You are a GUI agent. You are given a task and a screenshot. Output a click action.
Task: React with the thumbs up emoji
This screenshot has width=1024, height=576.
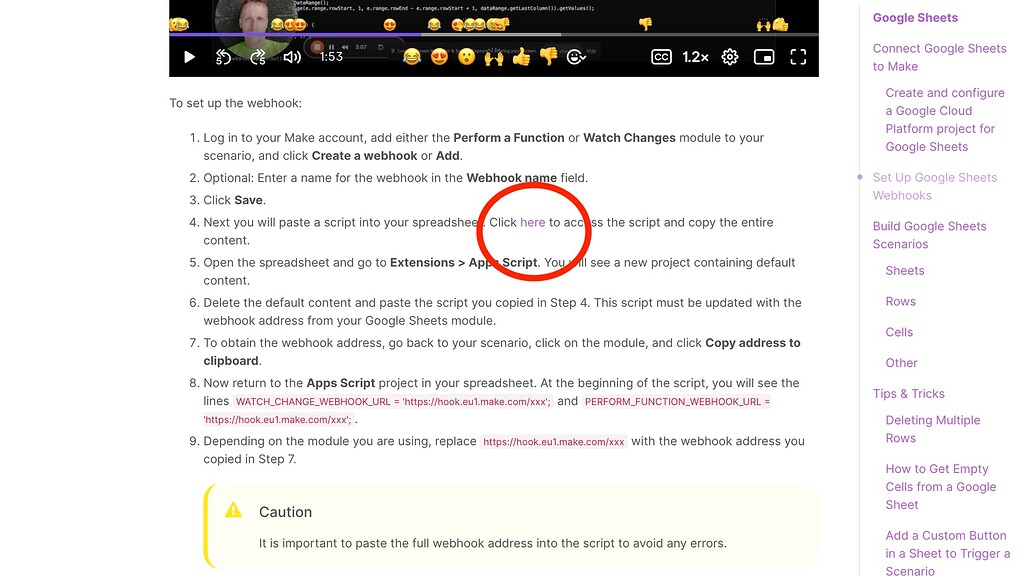click(519, 57)
